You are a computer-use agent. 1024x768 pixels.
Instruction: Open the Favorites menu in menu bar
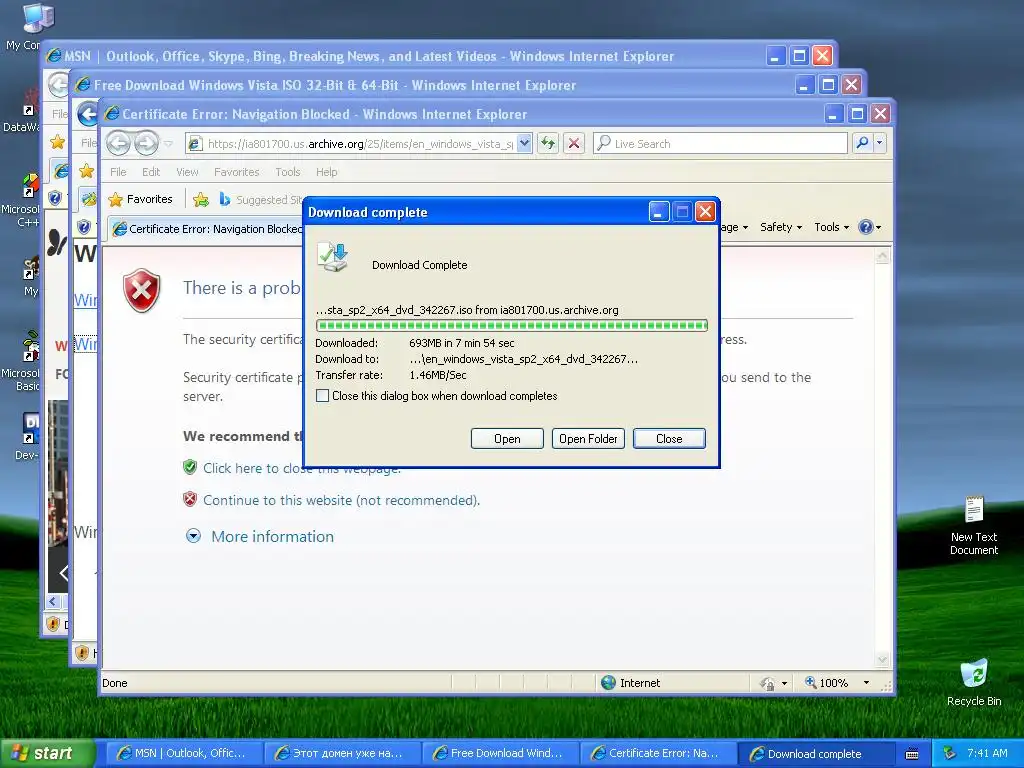click(236, 172)
